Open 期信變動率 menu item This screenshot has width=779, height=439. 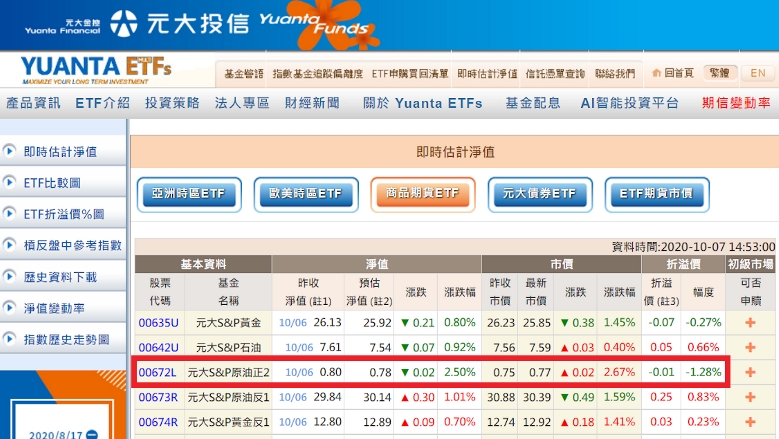[736, 103]
